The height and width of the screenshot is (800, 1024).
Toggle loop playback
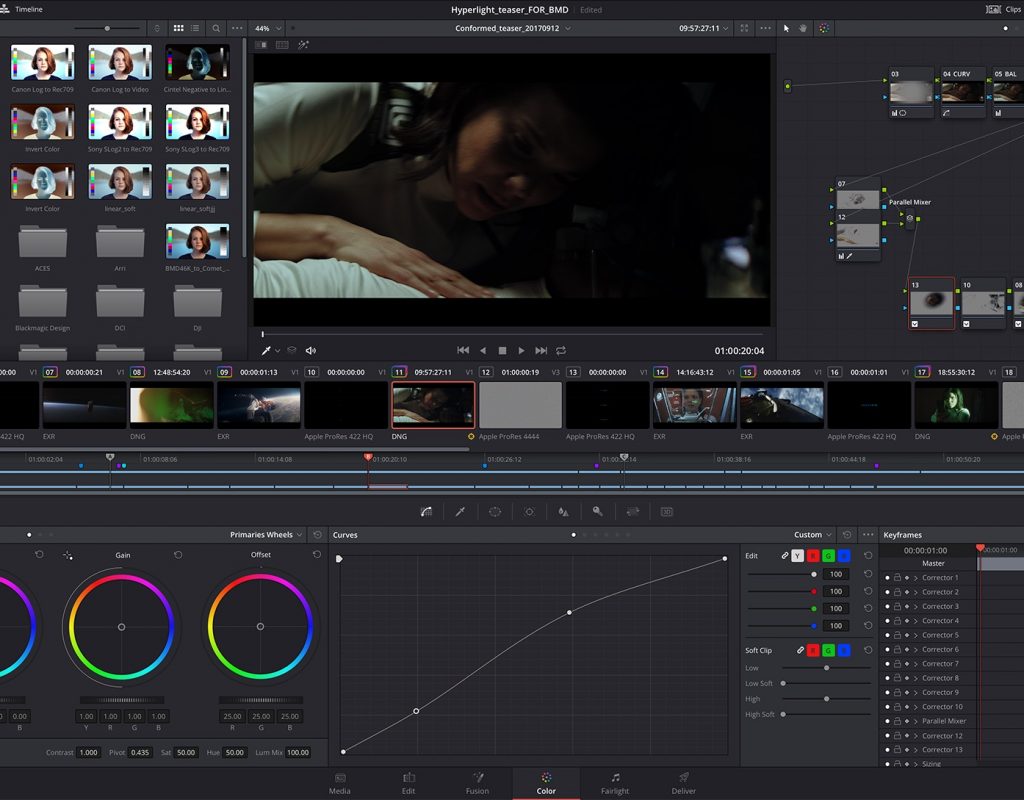click(x=561, y=351)
